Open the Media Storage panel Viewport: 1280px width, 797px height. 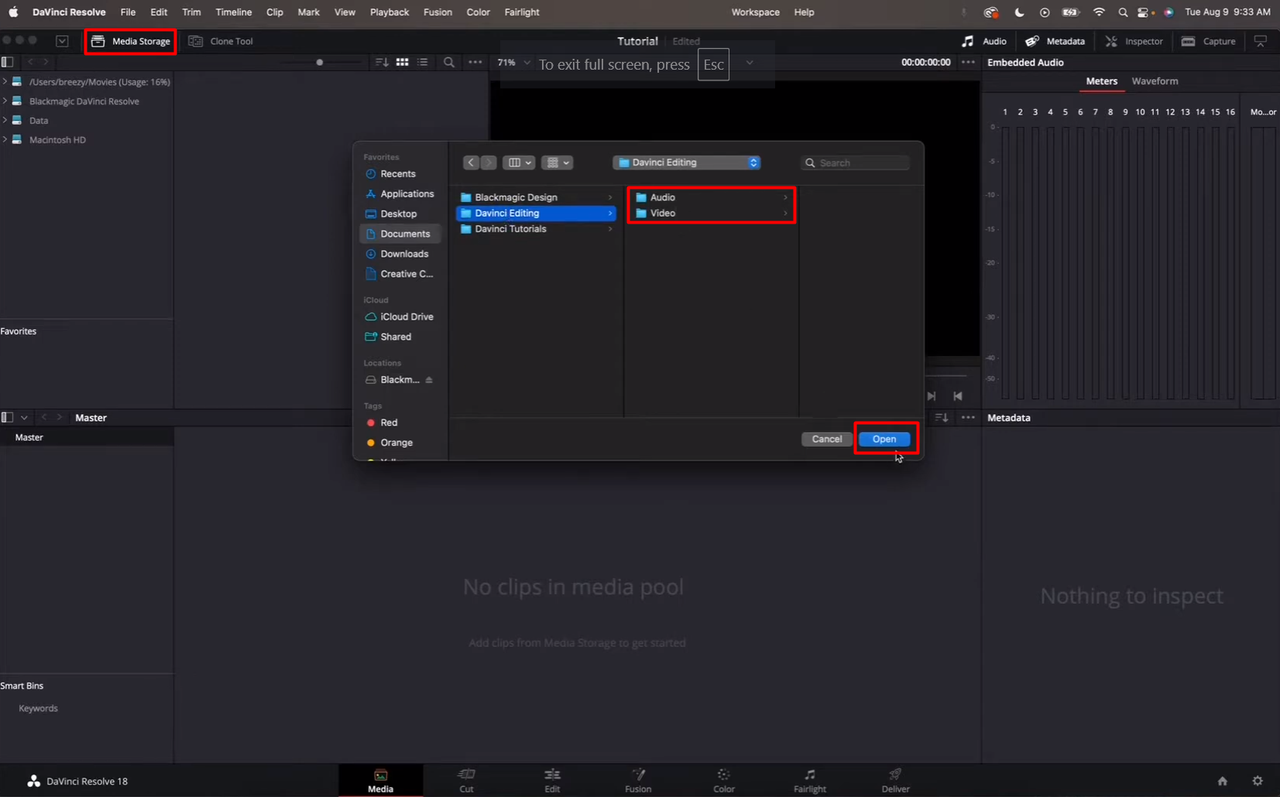pyautogui.click(x=129, y=41)
